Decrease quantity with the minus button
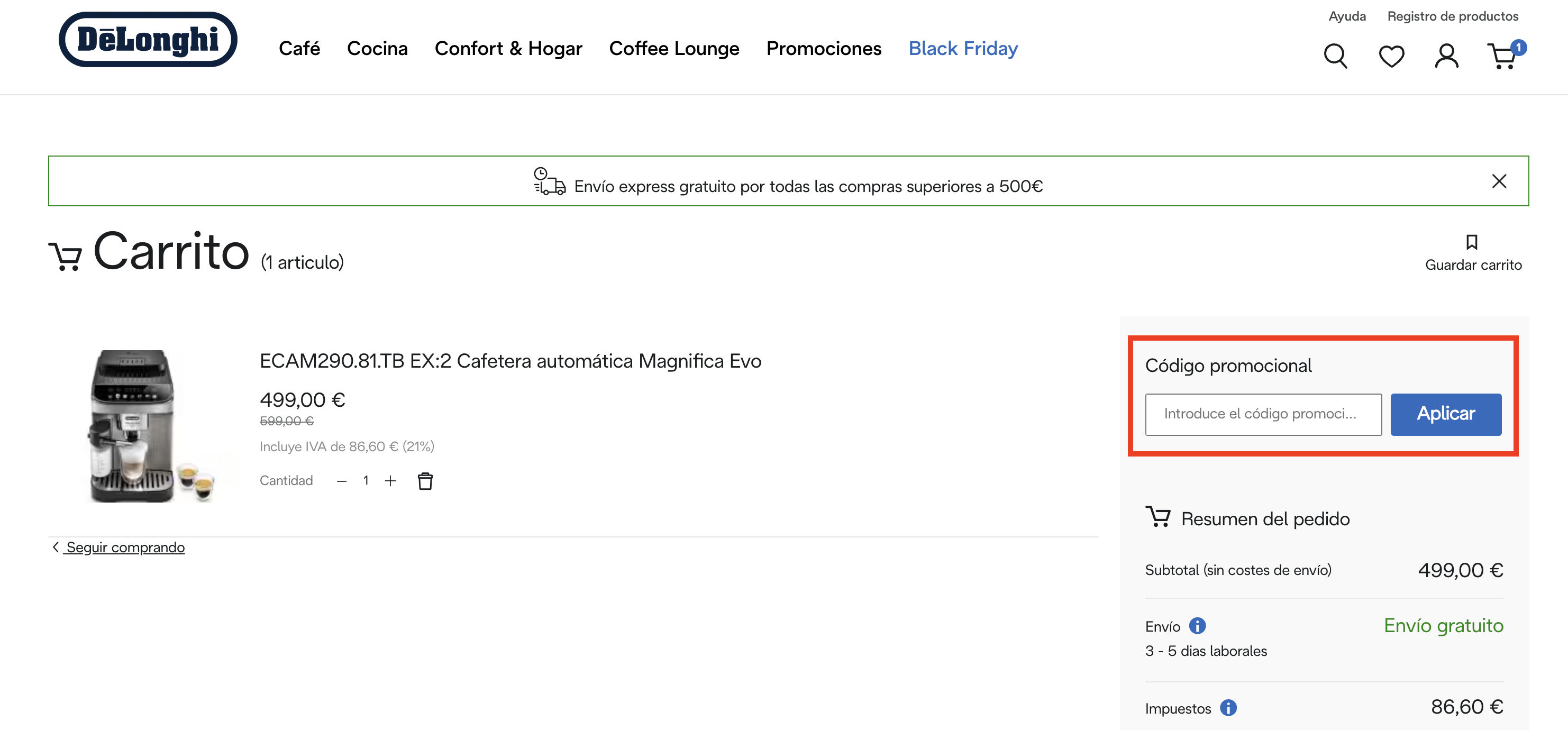The height and width of the screenshot is (730, 1568). 341,481
